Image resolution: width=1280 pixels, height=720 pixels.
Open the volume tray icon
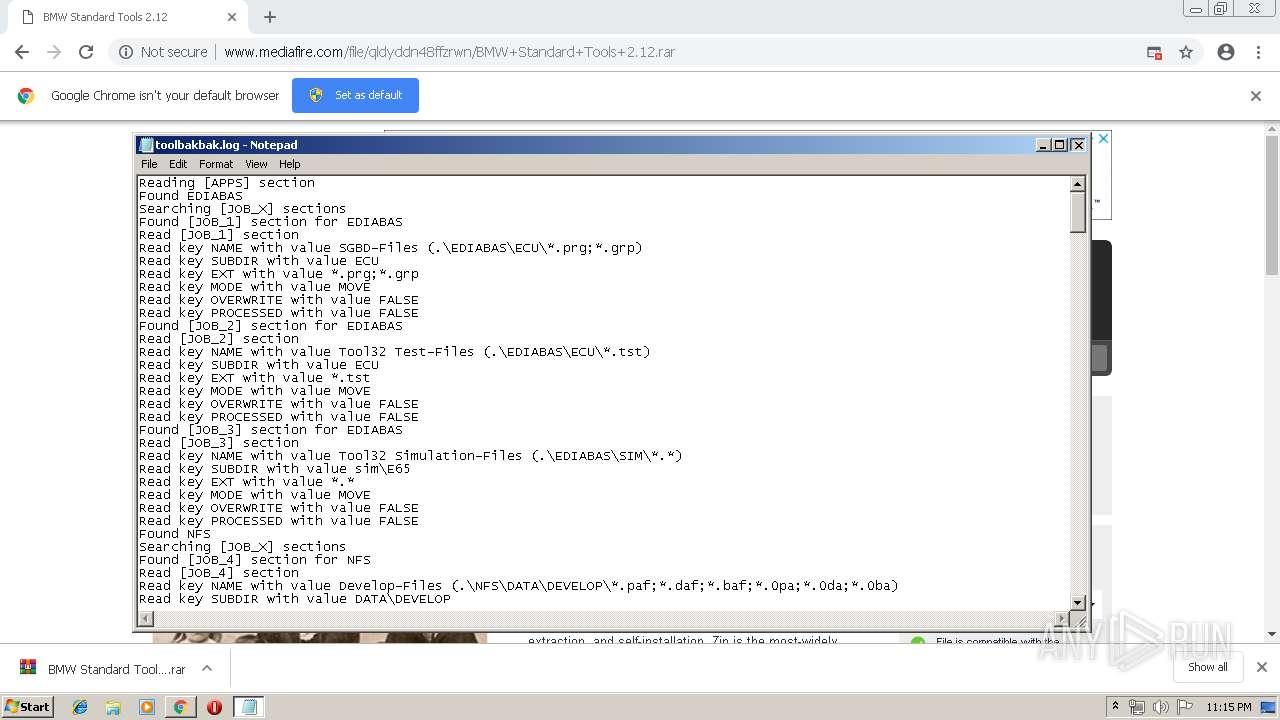(1160, 707)
